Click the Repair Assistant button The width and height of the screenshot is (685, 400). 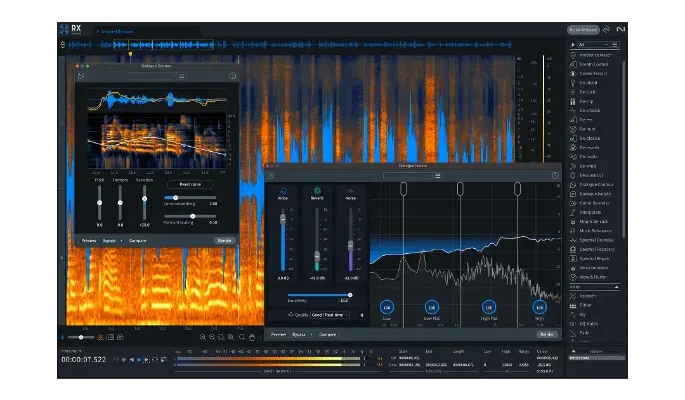tap(582, 30)
